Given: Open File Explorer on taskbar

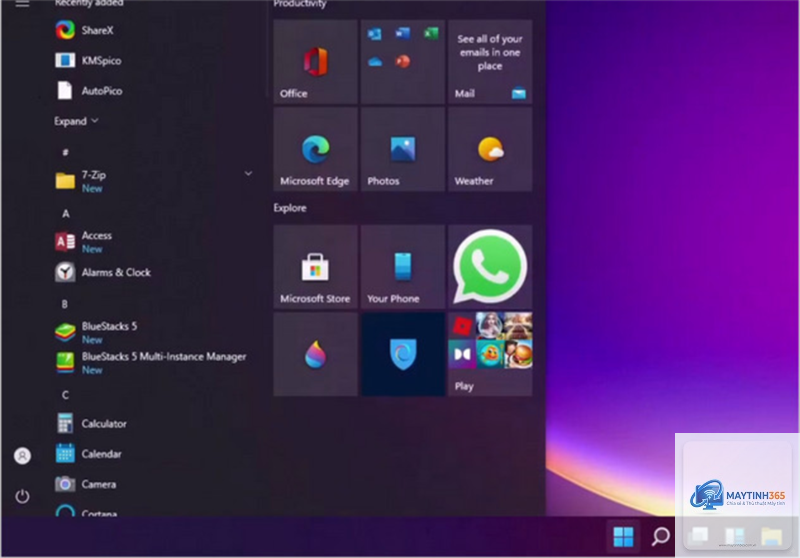Looking at the screenshot, I should coord(771,536).
